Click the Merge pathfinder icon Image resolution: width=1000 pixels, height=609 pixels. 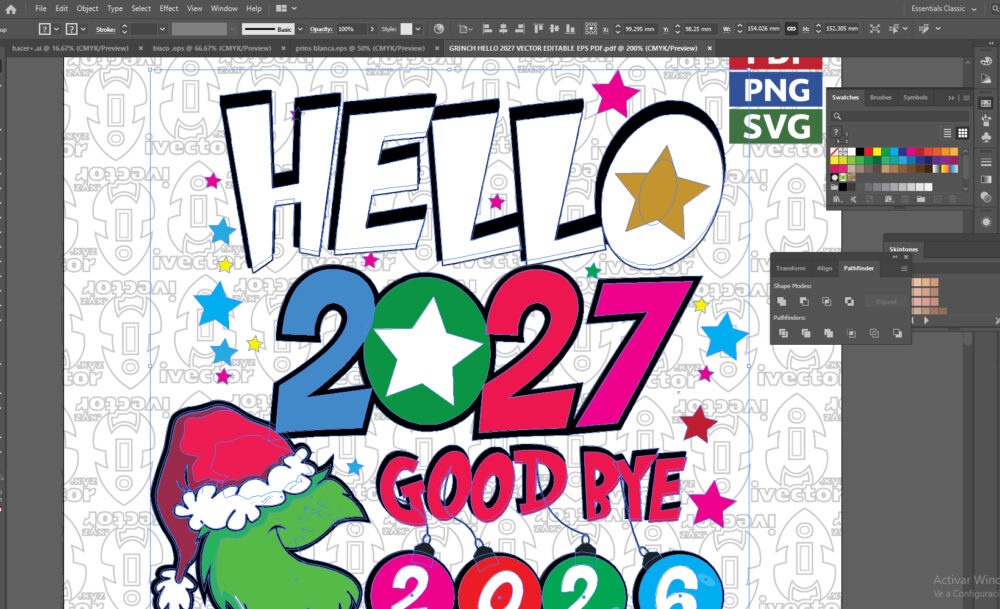(x=828, y=334)
